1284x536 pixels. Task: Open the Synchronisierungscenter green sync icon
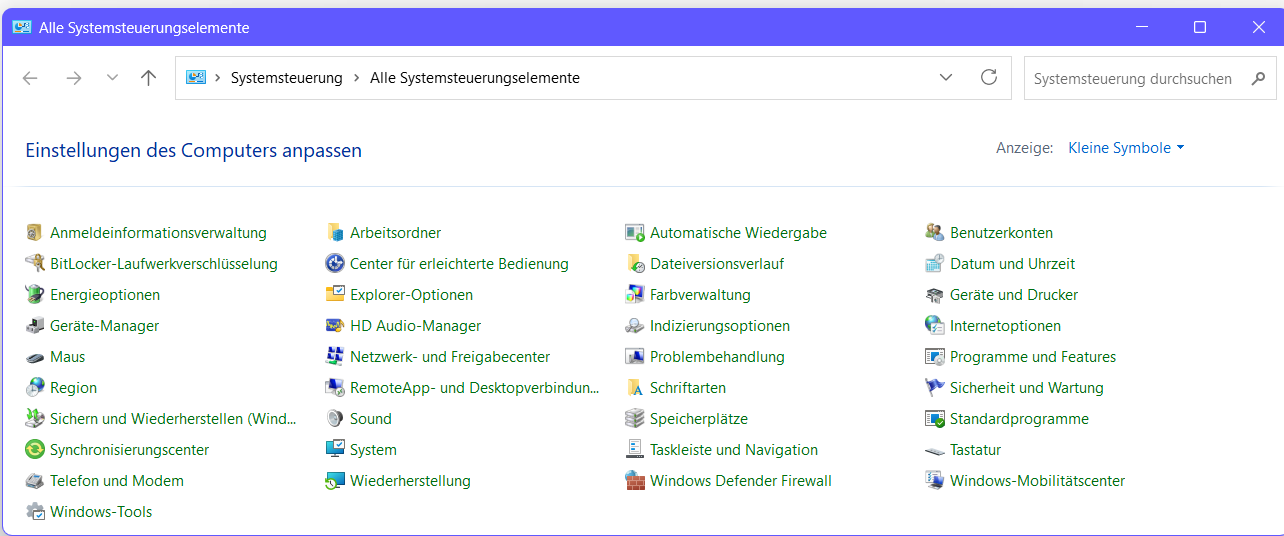pos(35,450)
